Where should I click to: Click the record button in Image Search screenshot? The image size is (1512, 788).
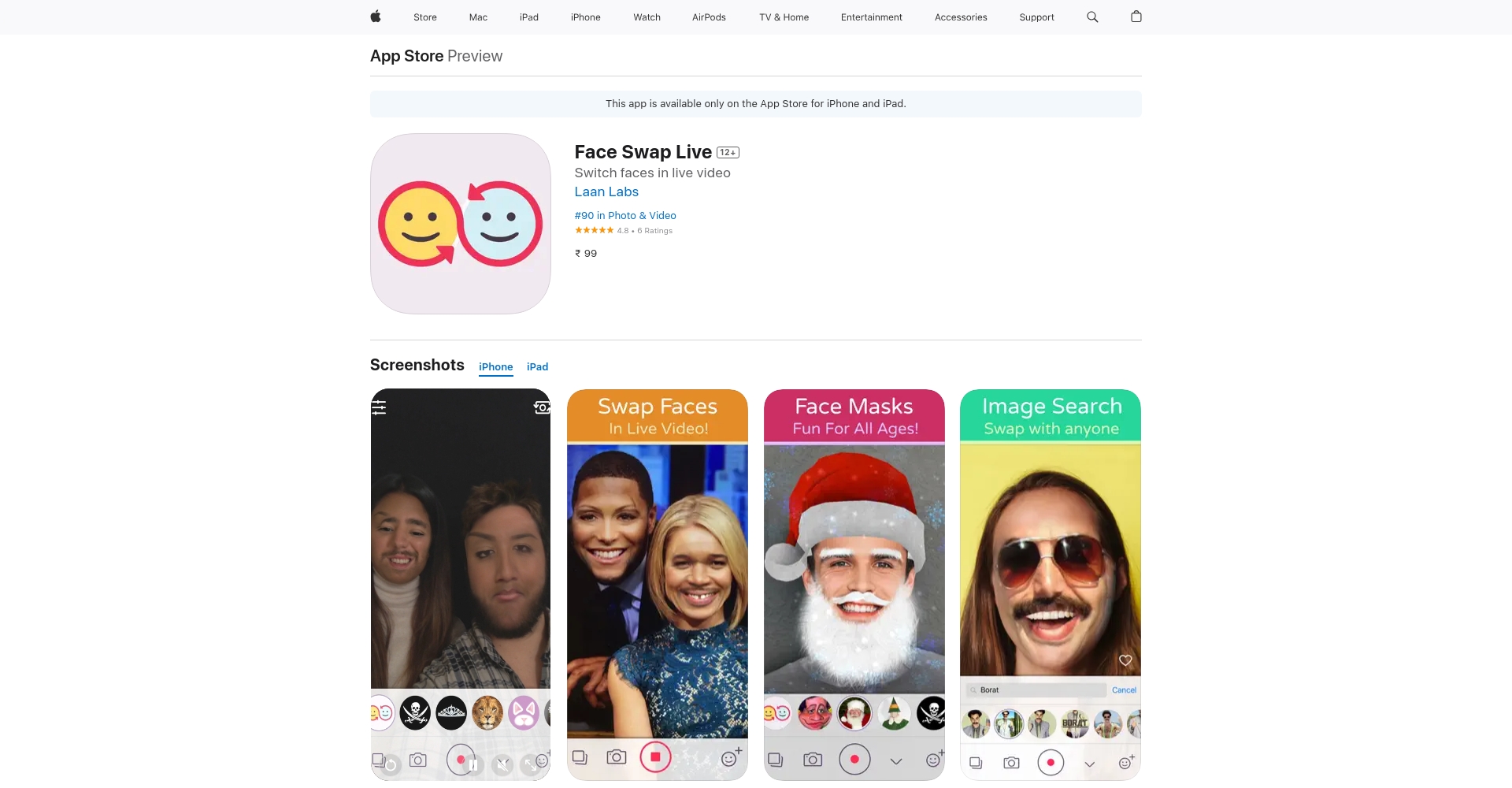click(1051, 763)
